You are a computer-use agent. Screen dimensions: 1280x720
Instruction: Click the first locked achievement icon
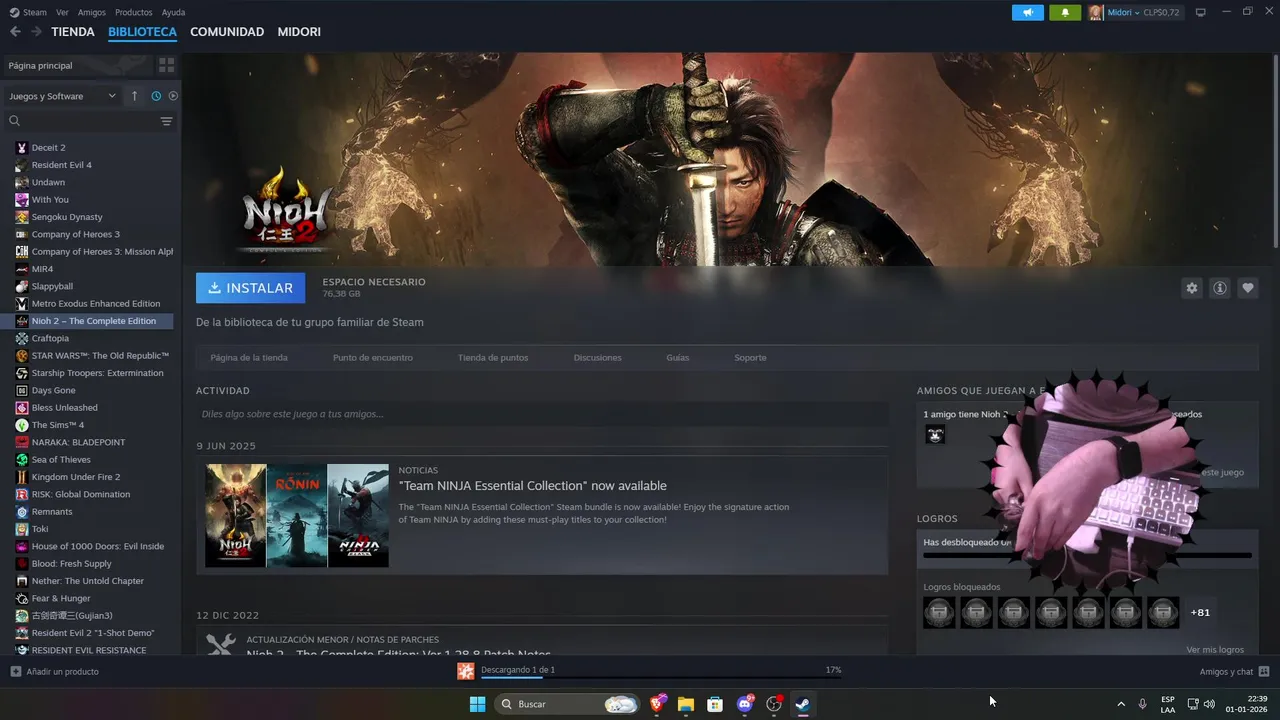(939, 612)
